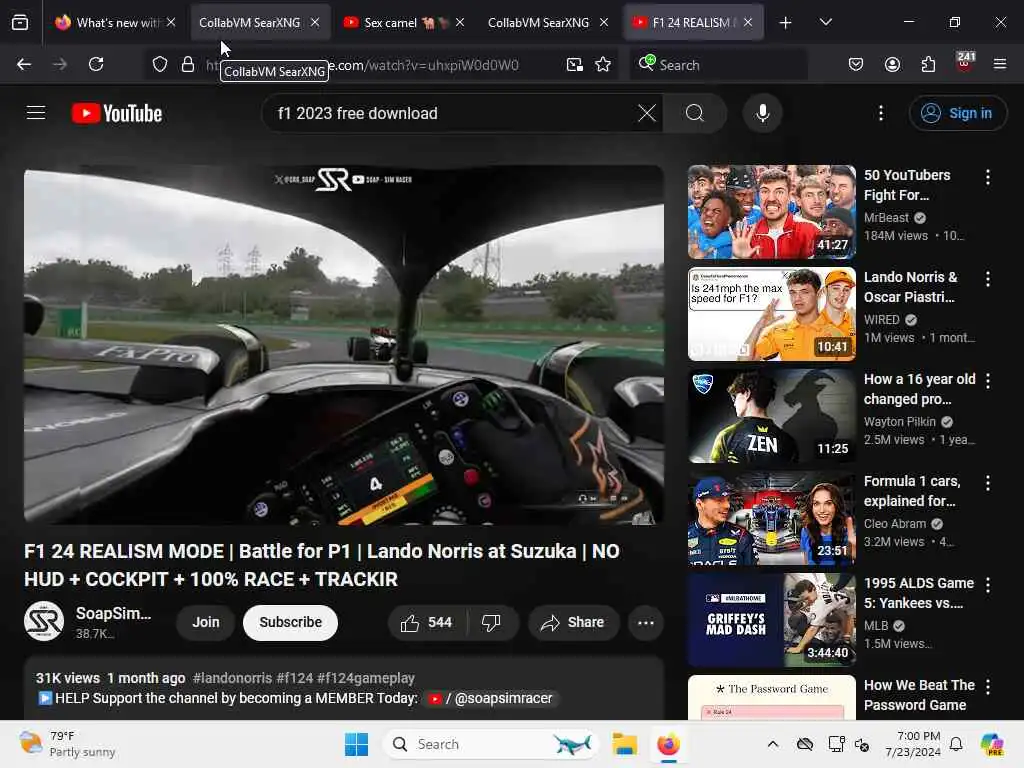The image size is (1024, 768).
Task: Open the extensions puzzle icon
Action: pyautogui.click(x=928, y=64)
